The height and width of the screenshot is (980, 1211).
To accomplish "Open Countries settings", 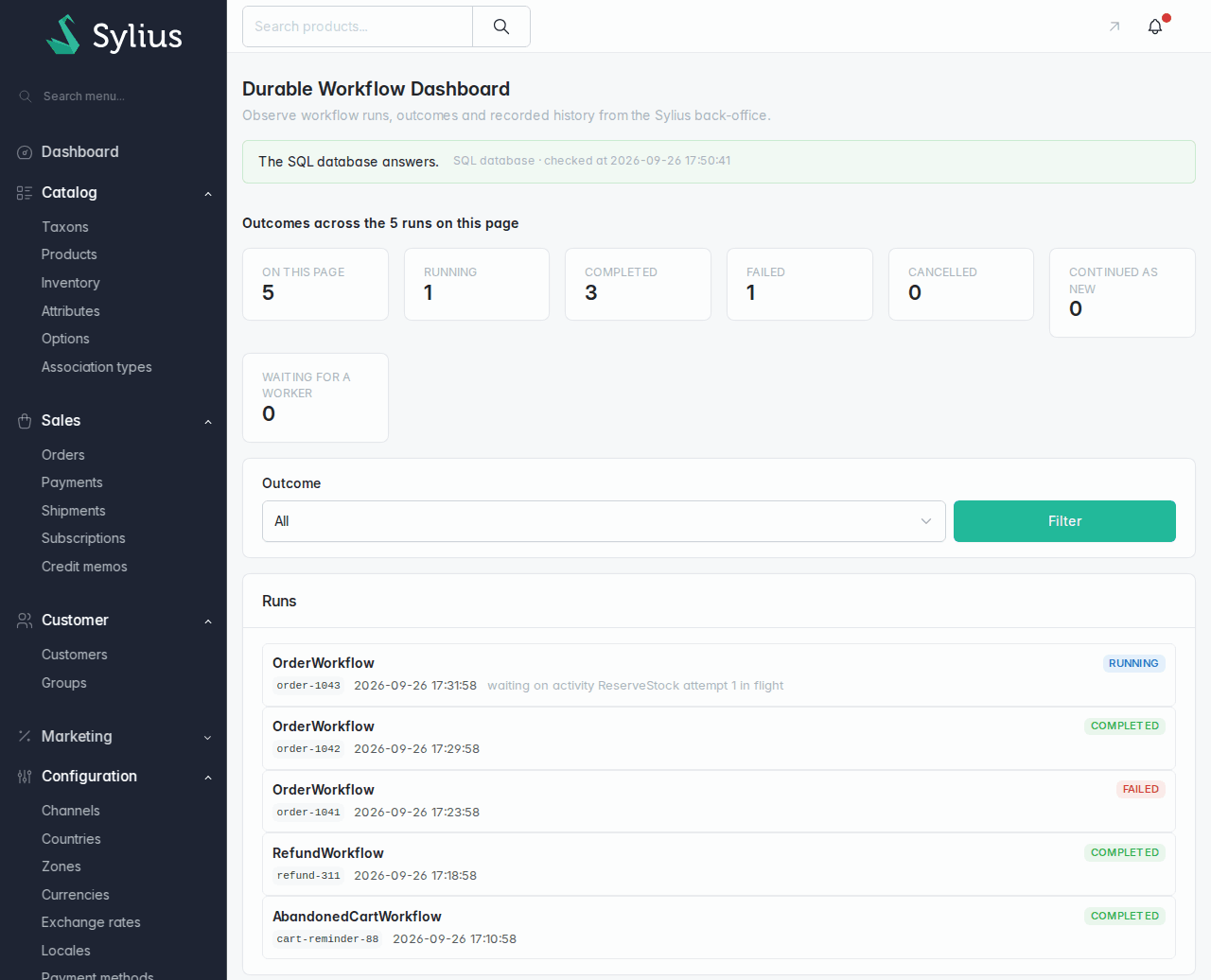I will tap(71, 839).
